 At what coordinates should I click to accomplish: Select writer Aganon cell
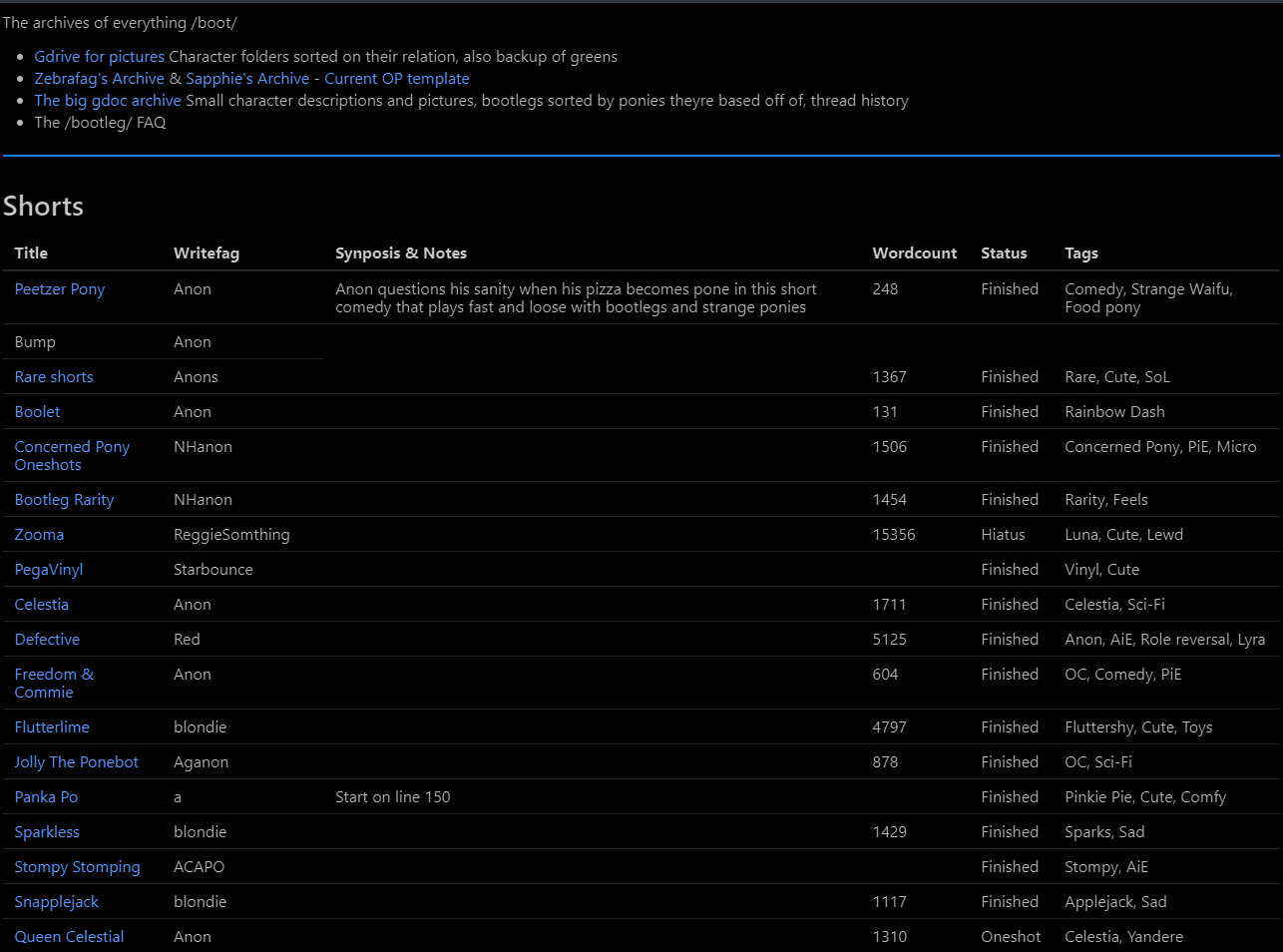tap(202, 762)
